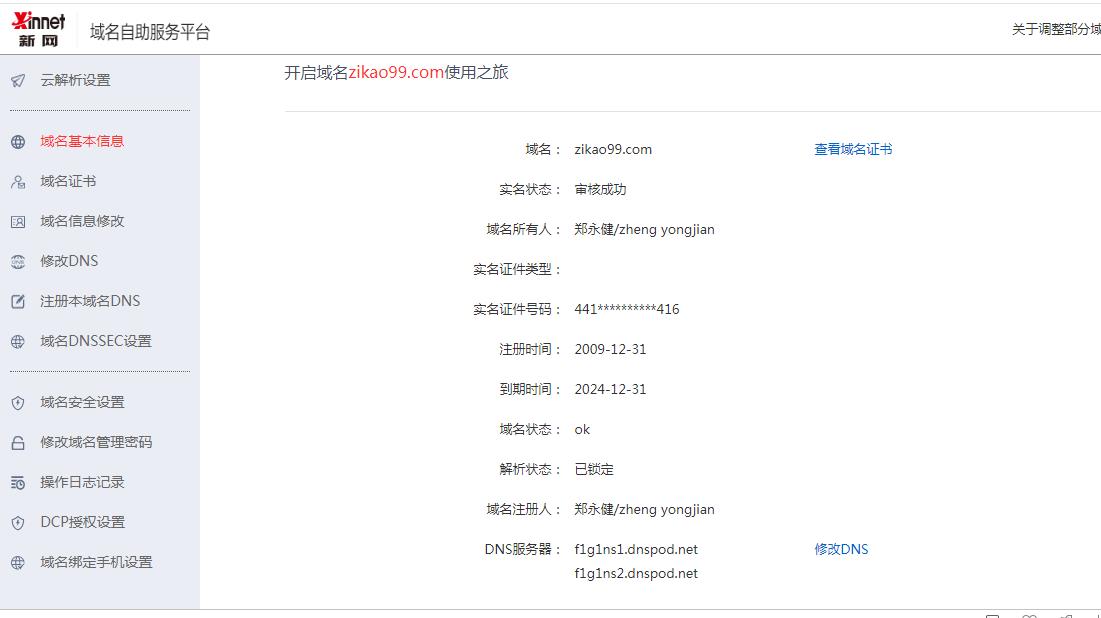Open 域名绑定手机设置
This screenshot has width=1101, height=618.
[x=96, y=563]
